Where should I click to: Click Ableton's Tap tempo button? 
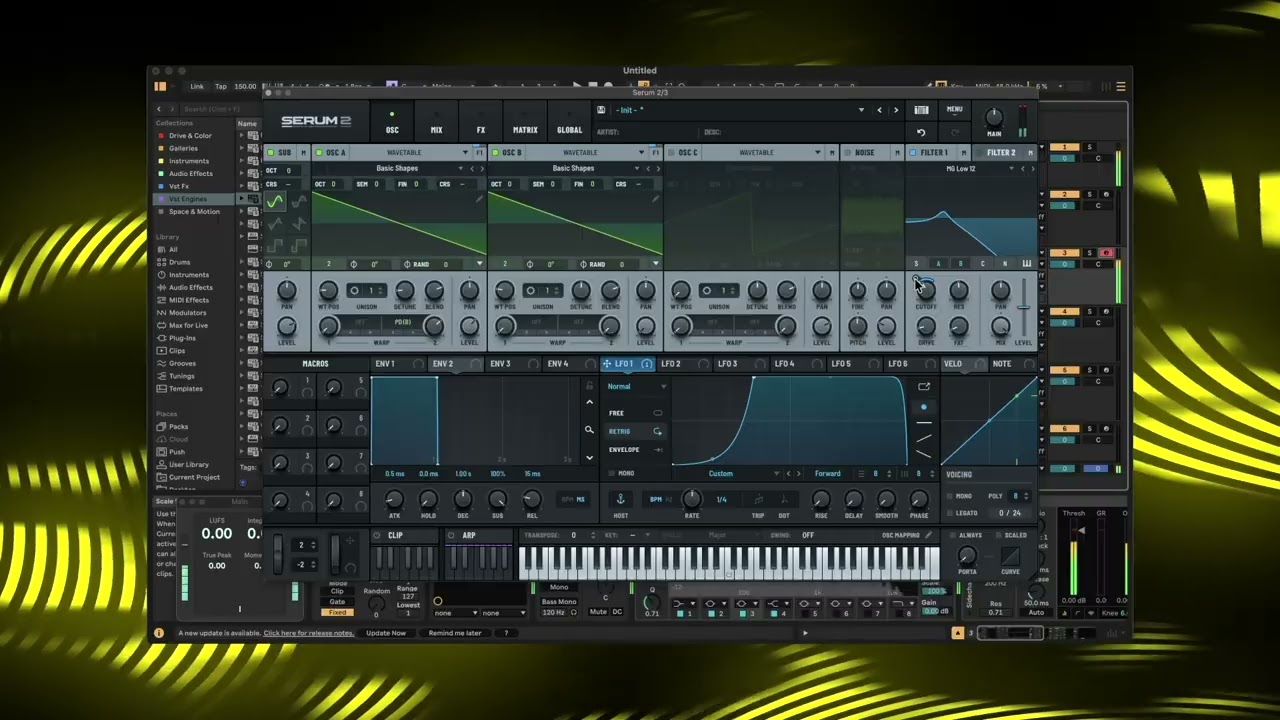click(x=220, y=87)
